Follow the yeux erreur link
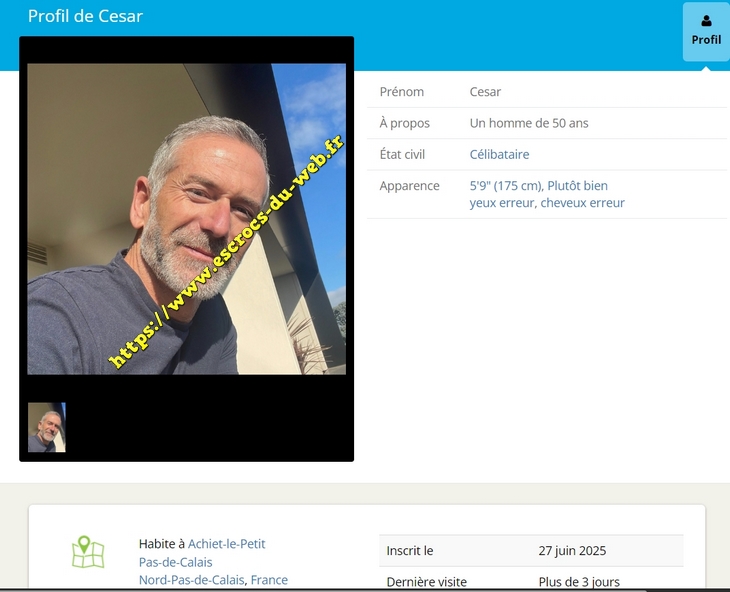 coord(501,202)
